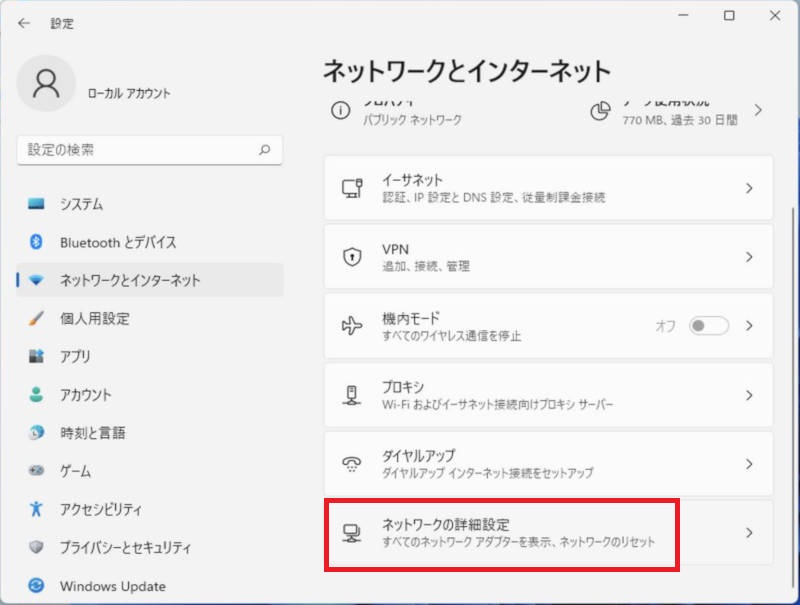The image size is (800, 605).
Task: Open the VPN settings card
Action: click(548, 257)
